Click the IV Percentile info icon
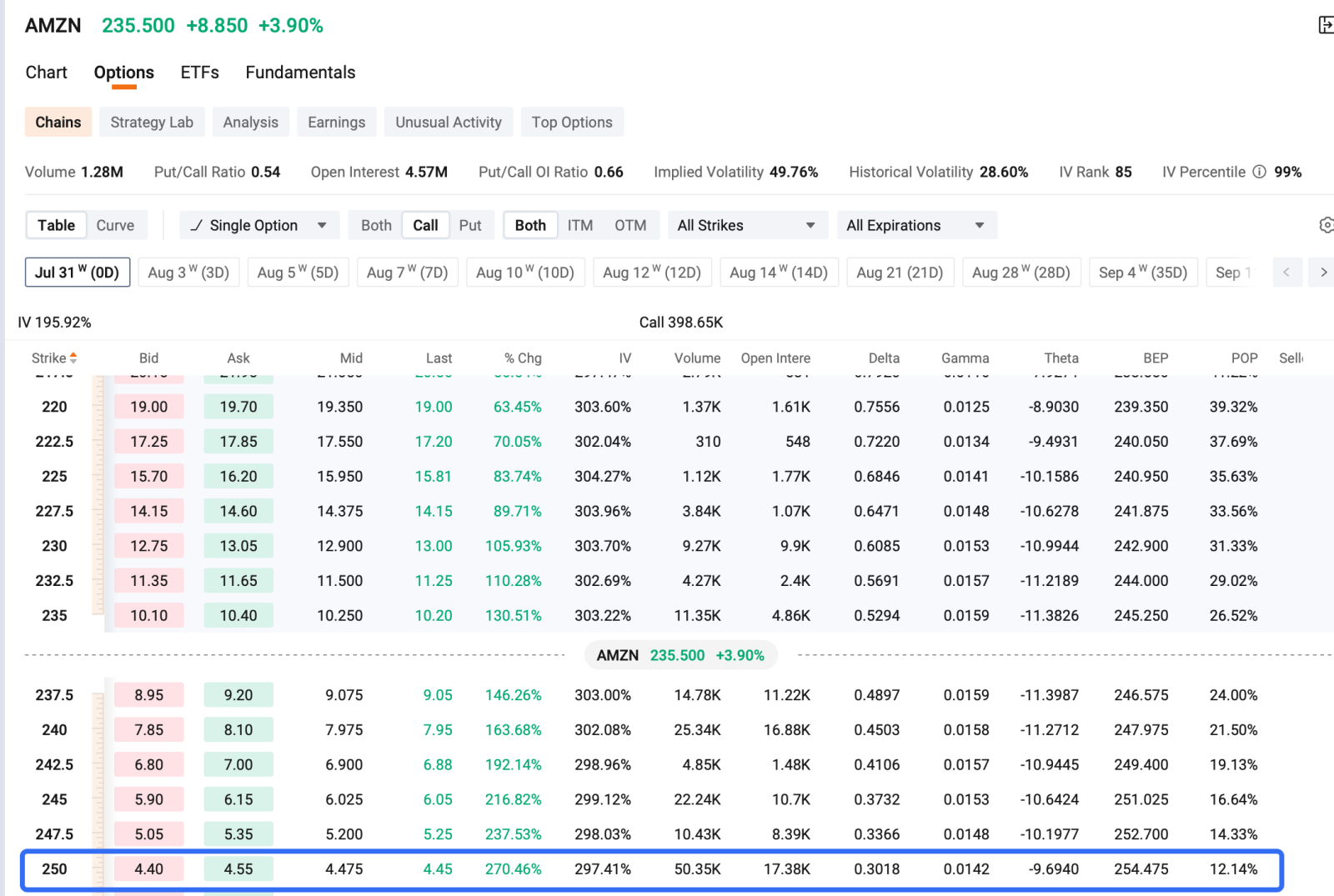The width and height of the screenshot is (1334, 896). pyautogui.click(x=1259, y=172)
